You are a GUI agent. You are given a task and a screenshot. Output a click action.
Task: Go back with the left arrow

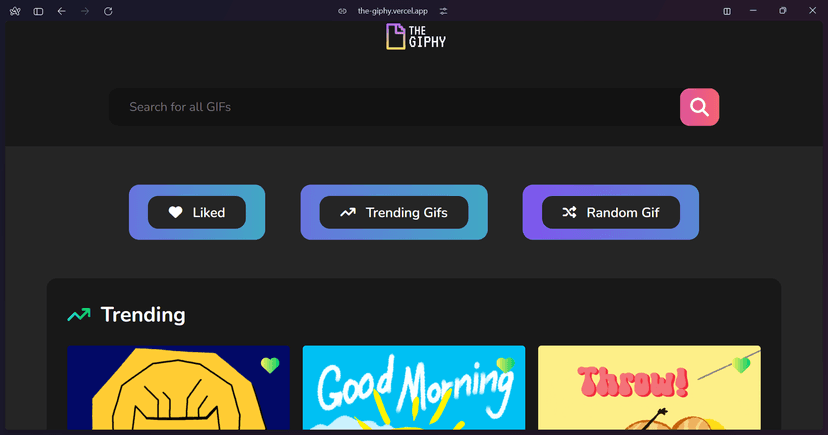point(62,11)
